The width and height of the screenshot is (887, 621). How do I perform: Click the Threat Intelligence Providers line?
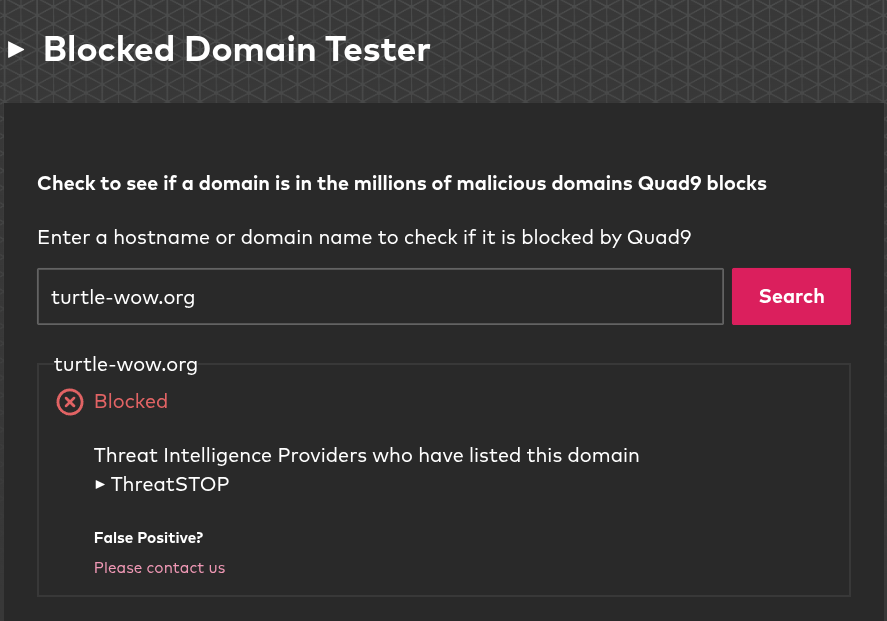coord(367,455)
